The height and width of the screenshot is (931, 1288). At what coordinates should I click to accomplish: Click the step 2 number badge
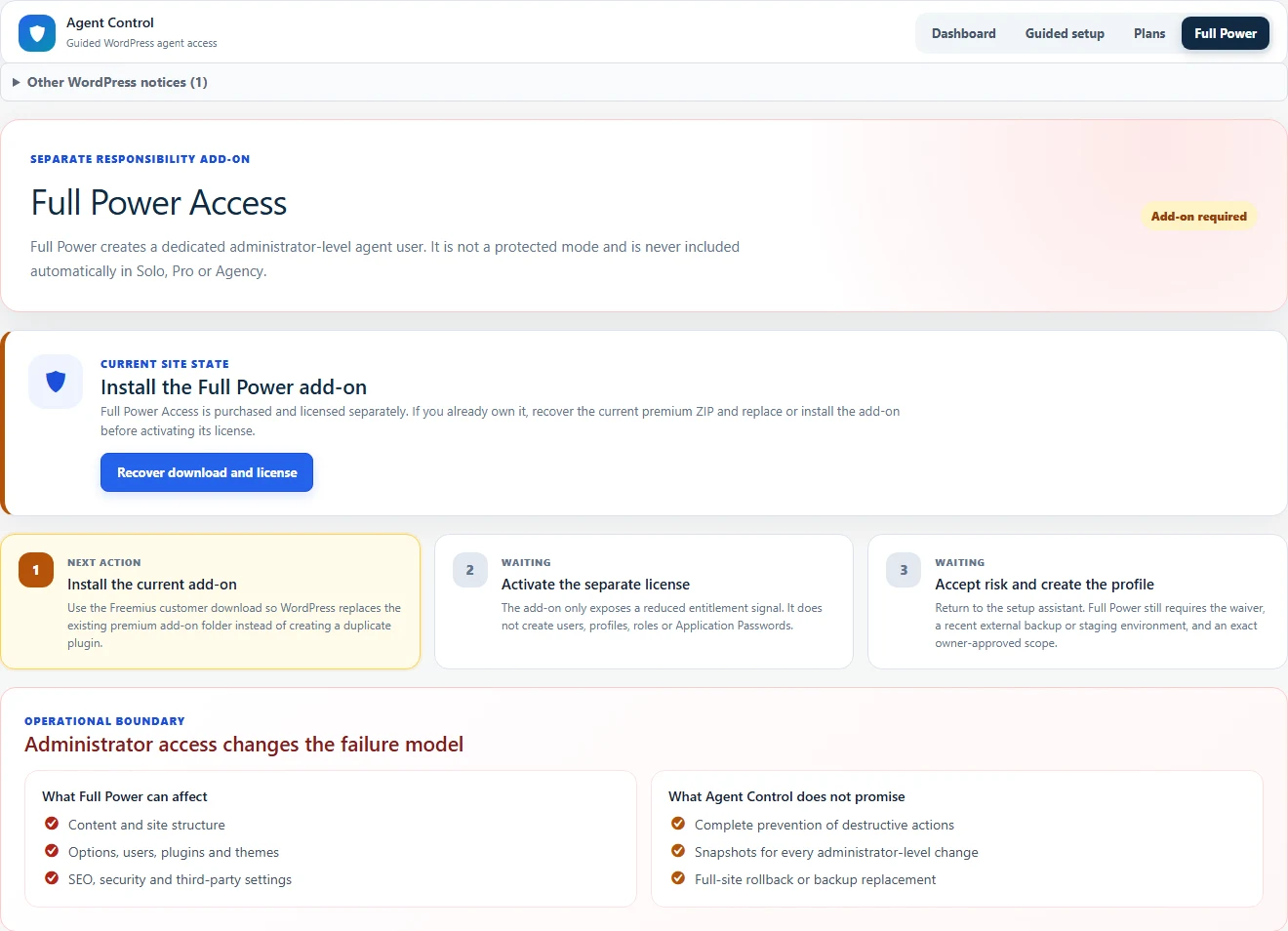pyautogui.click(x=469, y=570)
